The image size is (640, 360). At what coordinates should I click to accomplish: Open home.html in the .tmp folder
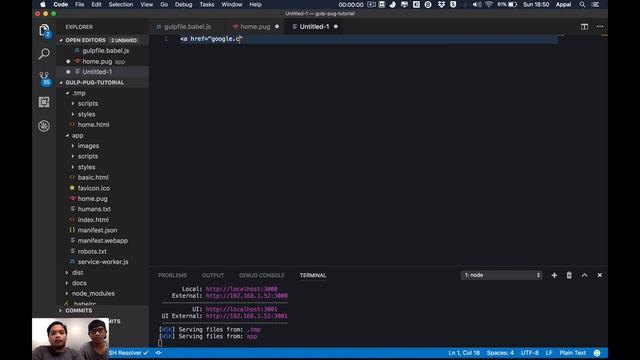93,124
